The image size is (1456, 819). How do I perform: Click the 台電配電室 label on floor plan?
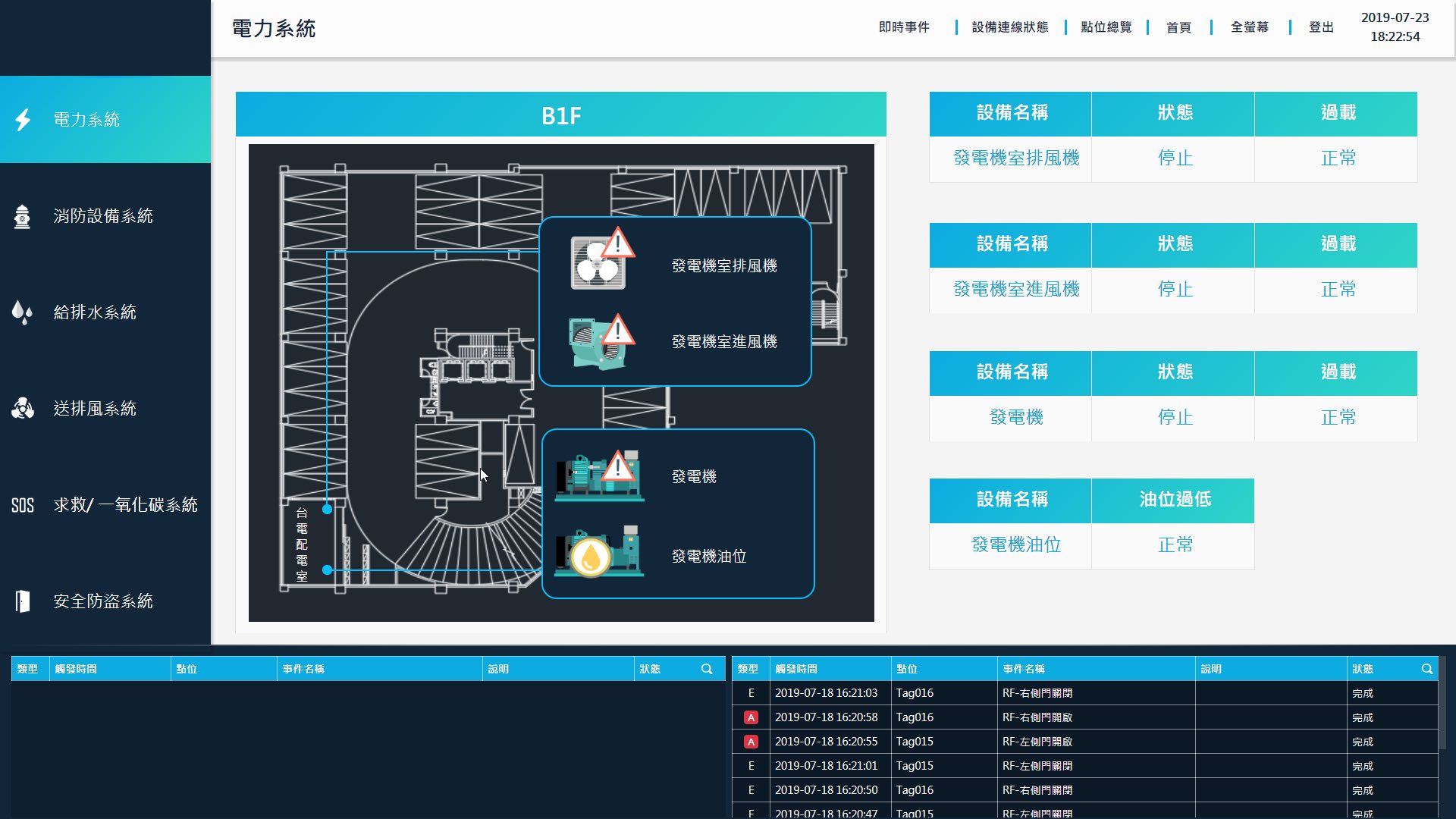[302, 544]
